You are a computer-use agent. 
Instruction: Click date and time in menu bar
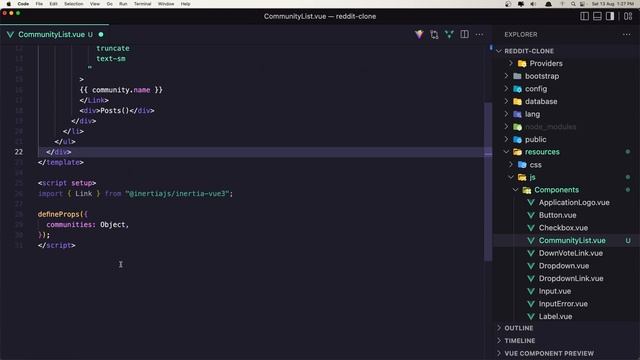(x=612, y=4)
